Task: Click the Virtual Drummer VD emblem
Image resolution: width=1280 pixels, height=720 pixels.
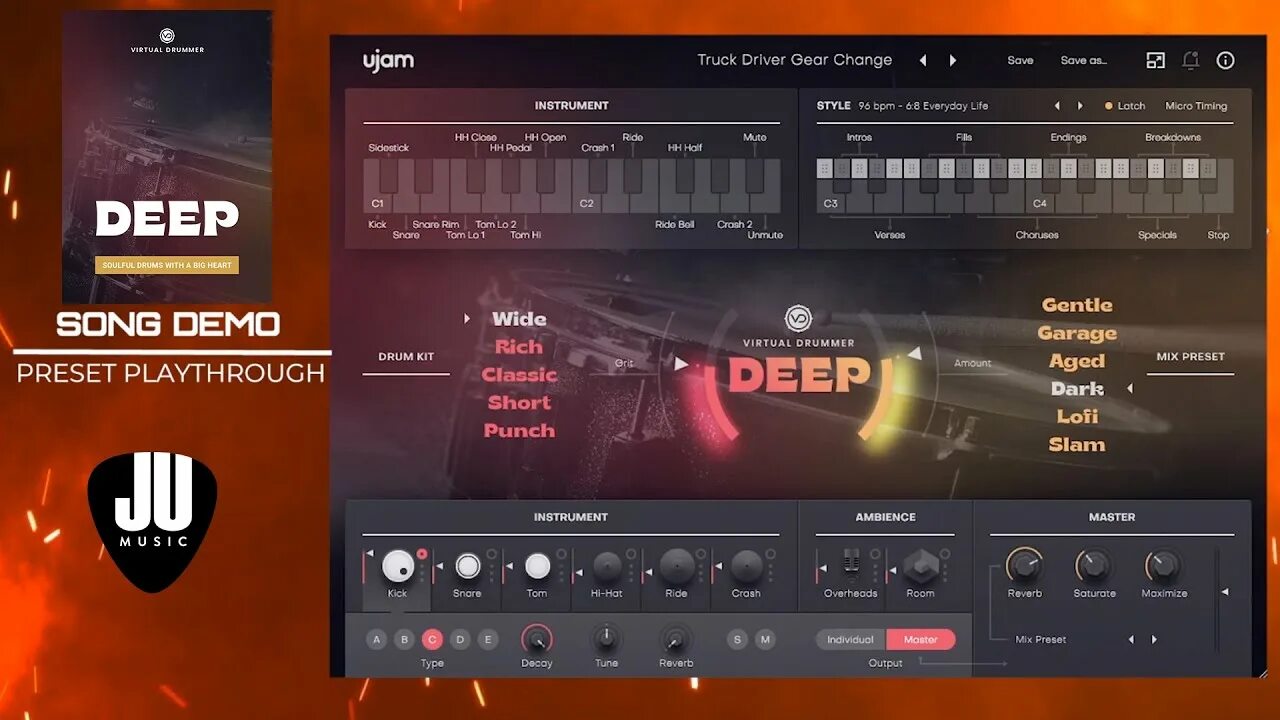Action: pos(798,319)
